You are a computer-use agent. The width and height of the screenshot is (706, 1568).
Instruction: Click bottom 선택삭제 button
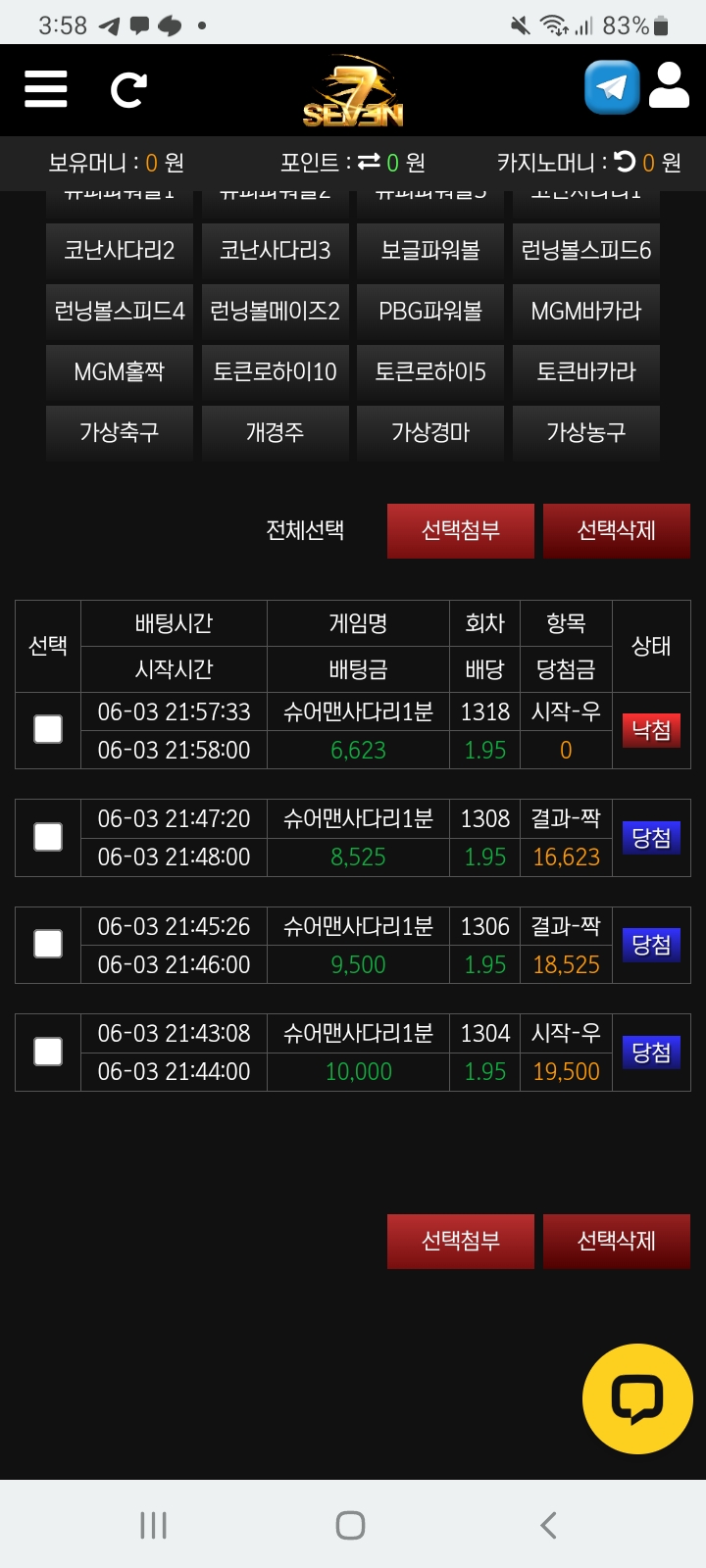(616, 1241)
